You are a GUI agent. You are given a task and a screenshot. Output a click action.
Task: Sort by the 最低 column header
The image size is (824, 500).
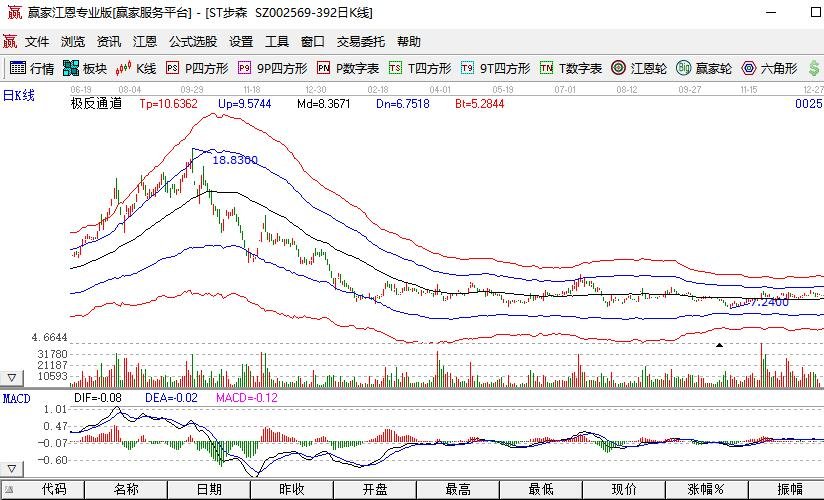[x=541, y=489]
